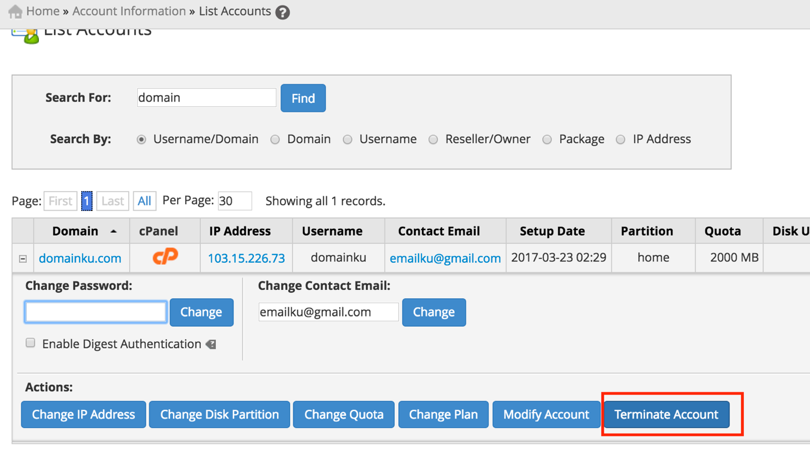
Task: Collapse the domainku.com row details
Action: pyautogui.click(x=23, y=258)
